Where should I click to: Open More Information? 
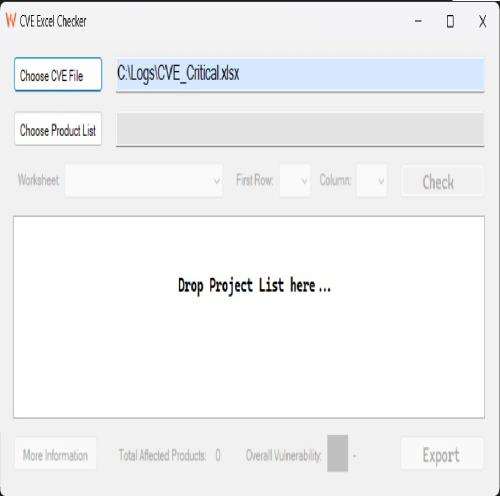click(55, 454)
